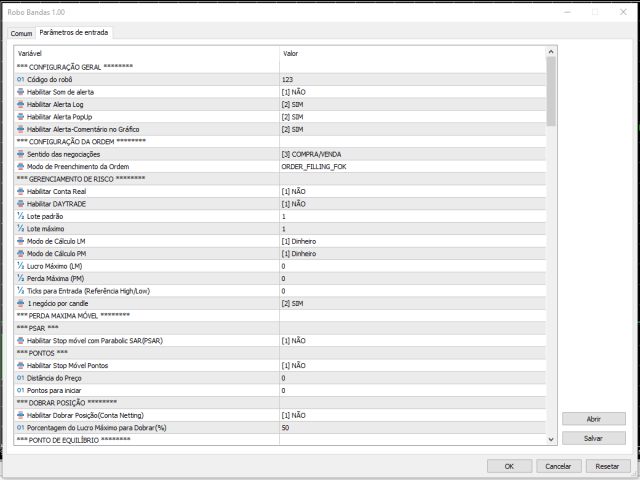Edit the Lote padrão value 1
This screenshot has height=480, width=640.
413,216
